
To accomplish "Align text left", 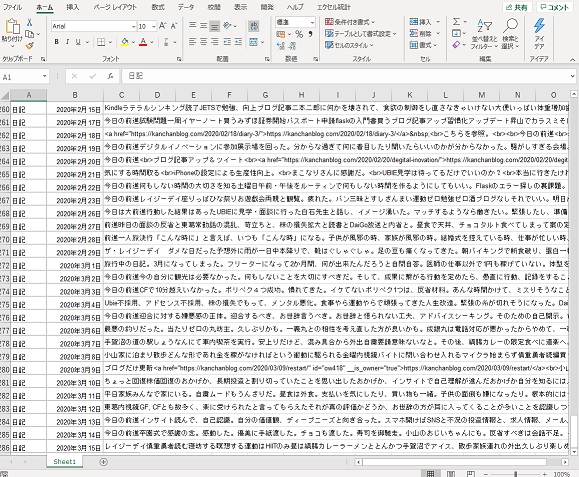I will point(192,42).
